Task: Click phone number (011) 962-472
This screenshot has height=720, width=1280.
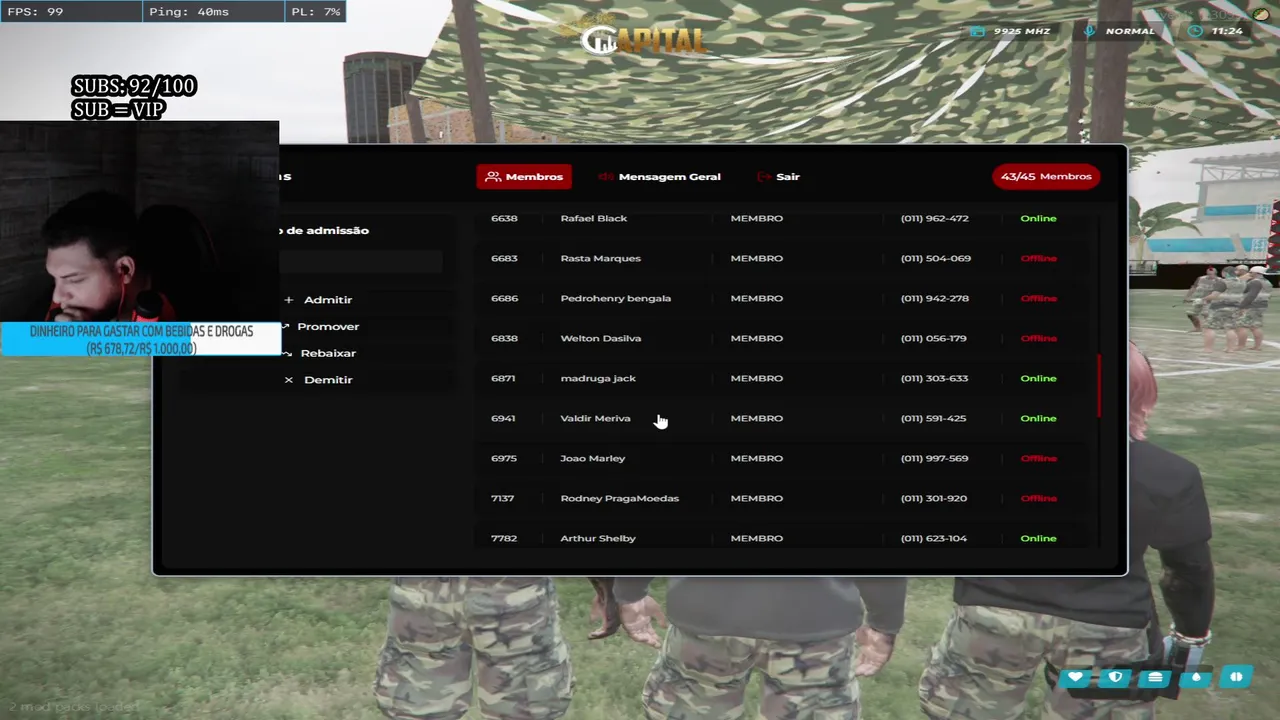Action: tap(934, 218)
